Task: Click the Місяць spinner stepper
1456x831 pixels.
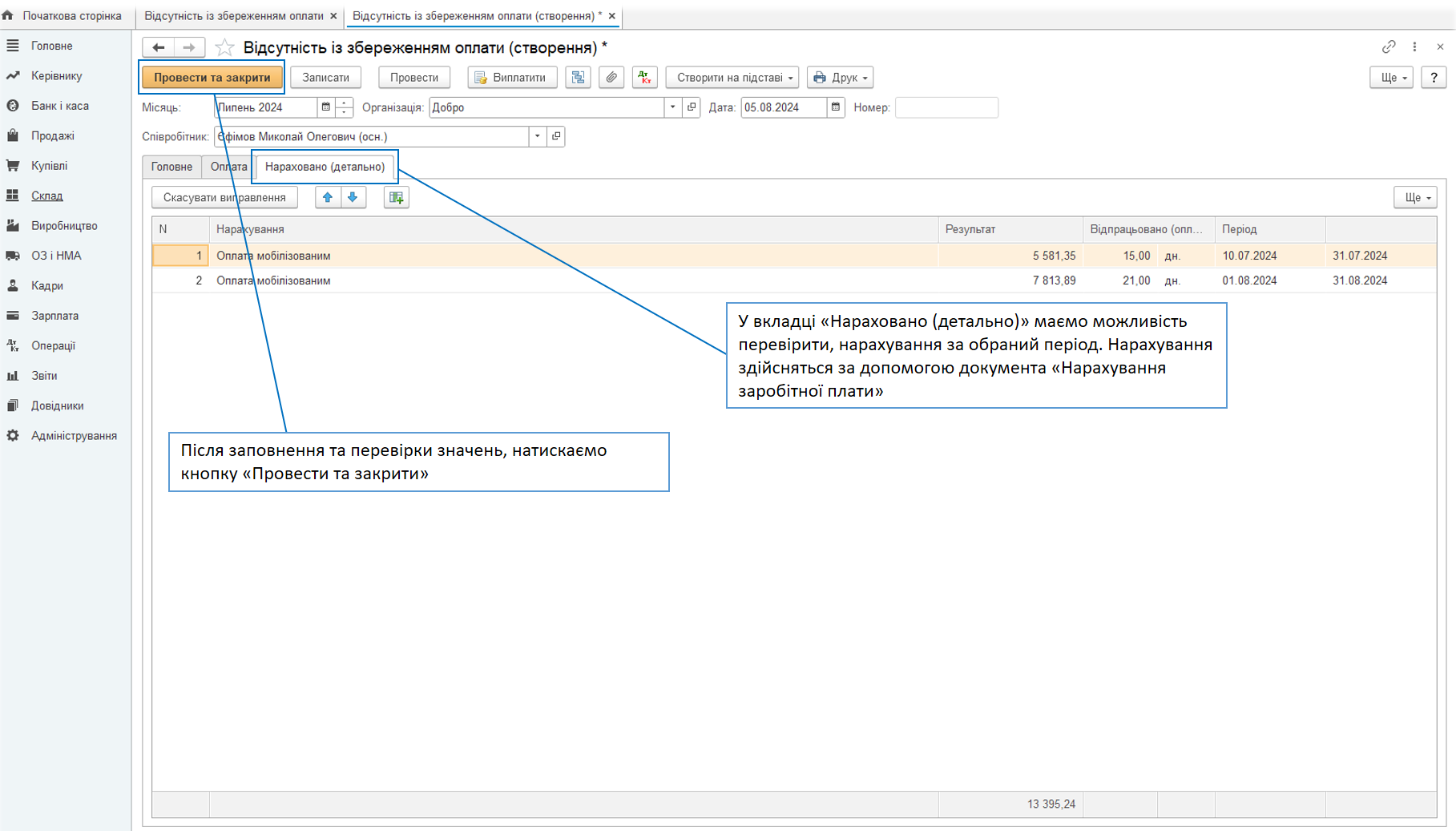Action: pyautogui.click(x=345, y=107)
